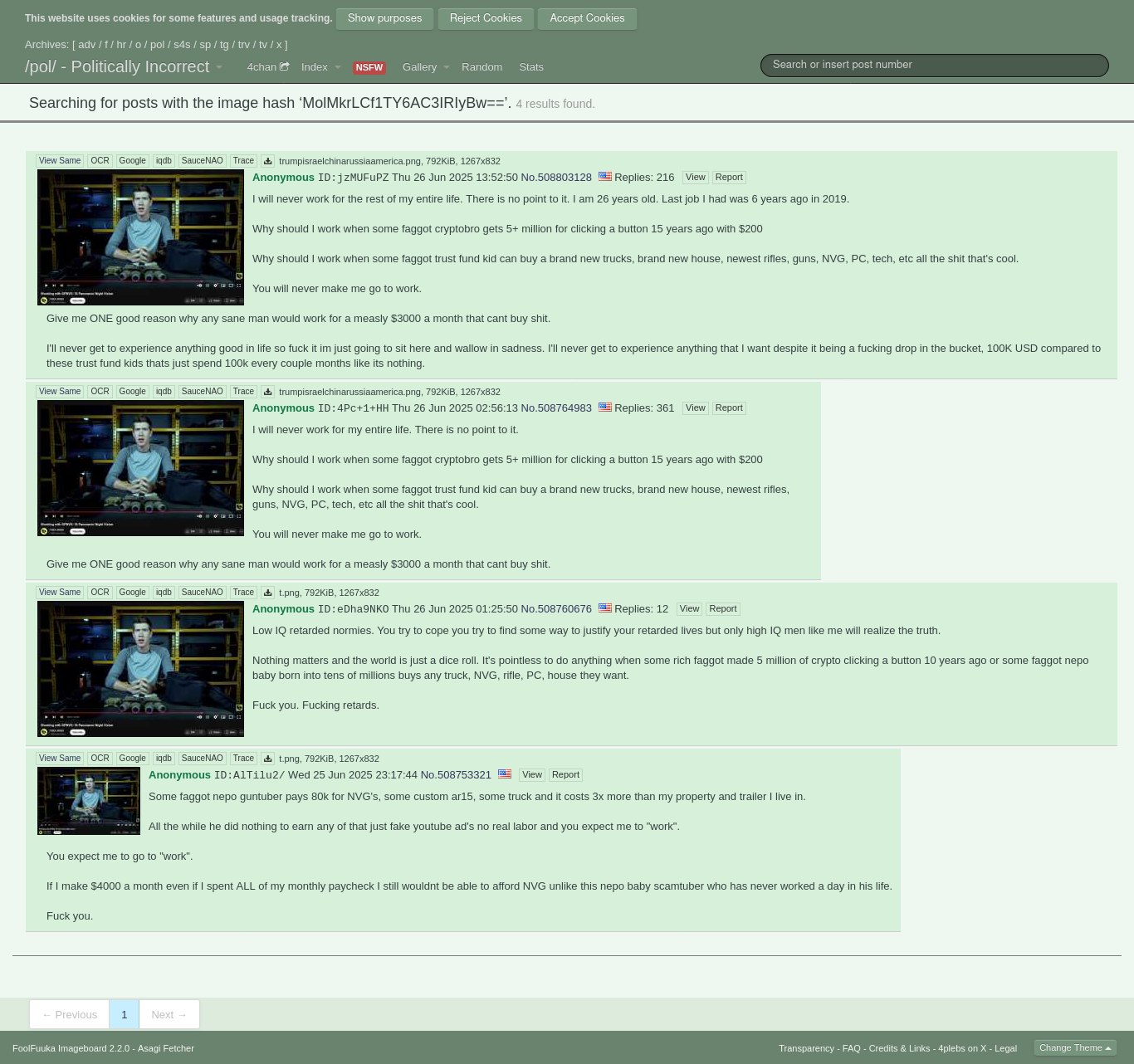This screenshot has height=1064, width=1134.
Task: Click US flag icon on post No.508760676
Action: point(605,608)
